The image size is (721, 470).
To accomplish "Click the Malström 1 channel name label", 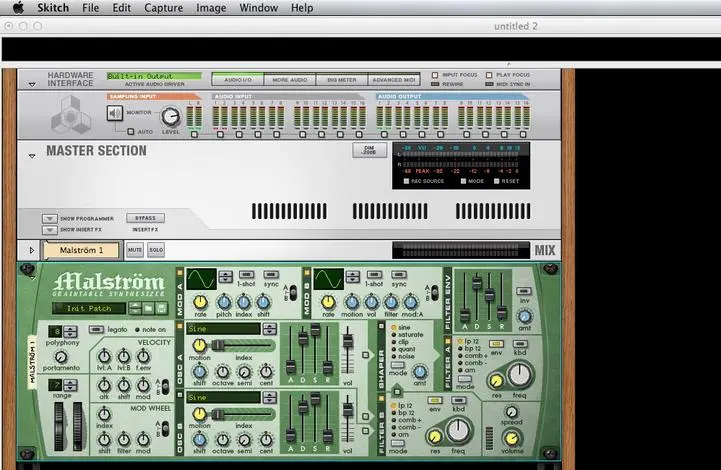I will coord(81,251).
